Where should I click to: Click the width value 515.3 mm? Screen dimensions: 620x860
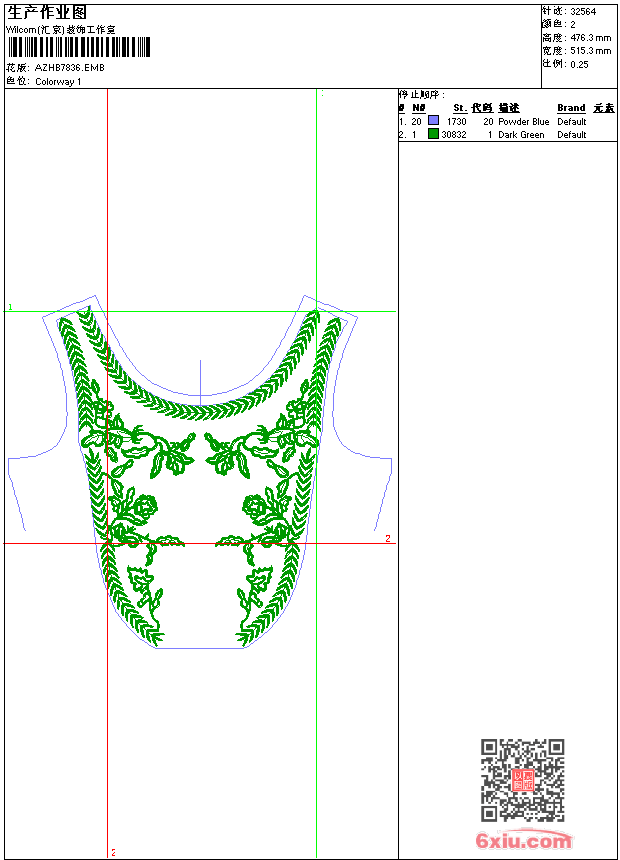(591, 51)
